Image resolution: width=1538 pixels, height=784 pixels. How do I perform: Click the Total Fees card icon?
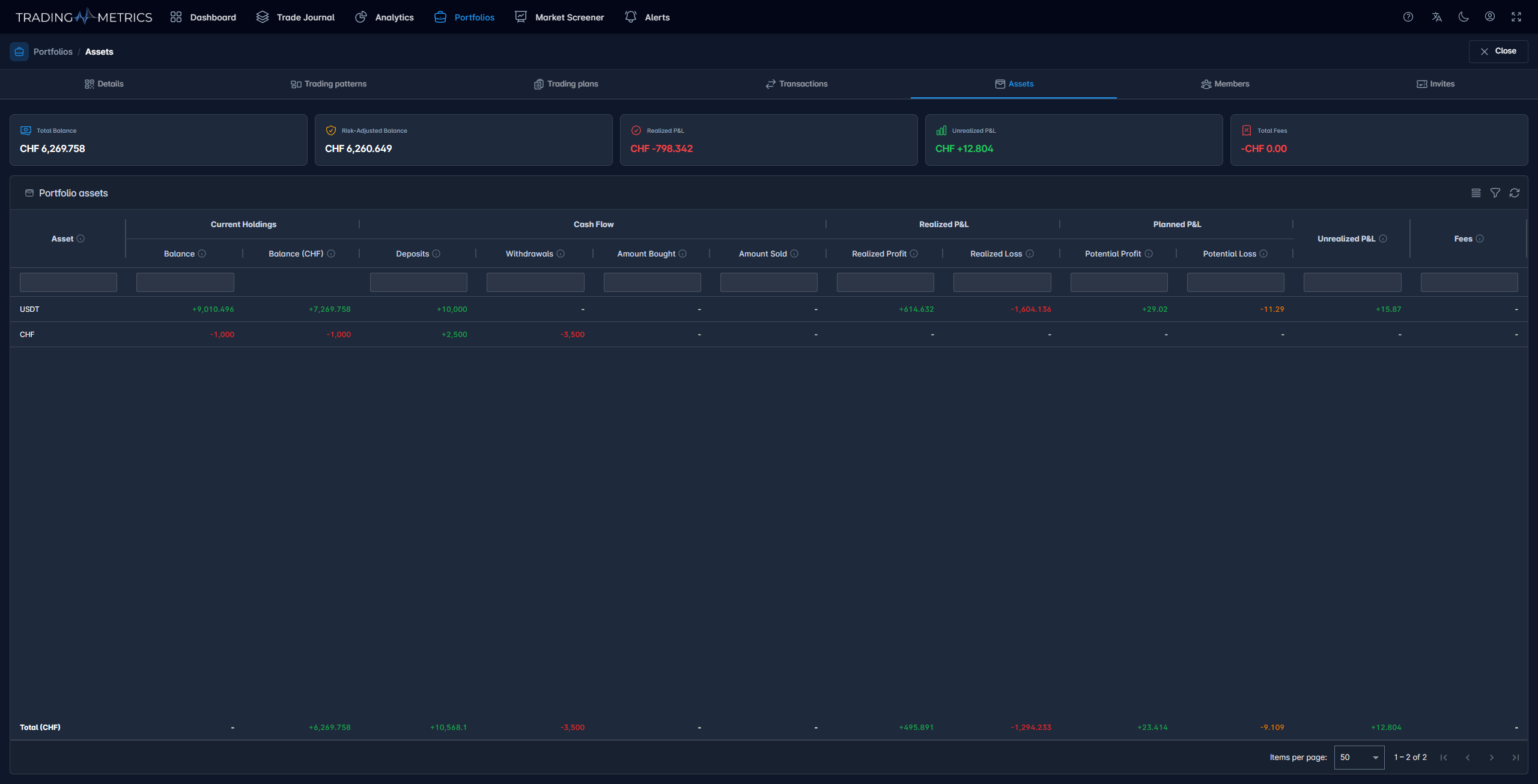click(x=1247, y=130)
